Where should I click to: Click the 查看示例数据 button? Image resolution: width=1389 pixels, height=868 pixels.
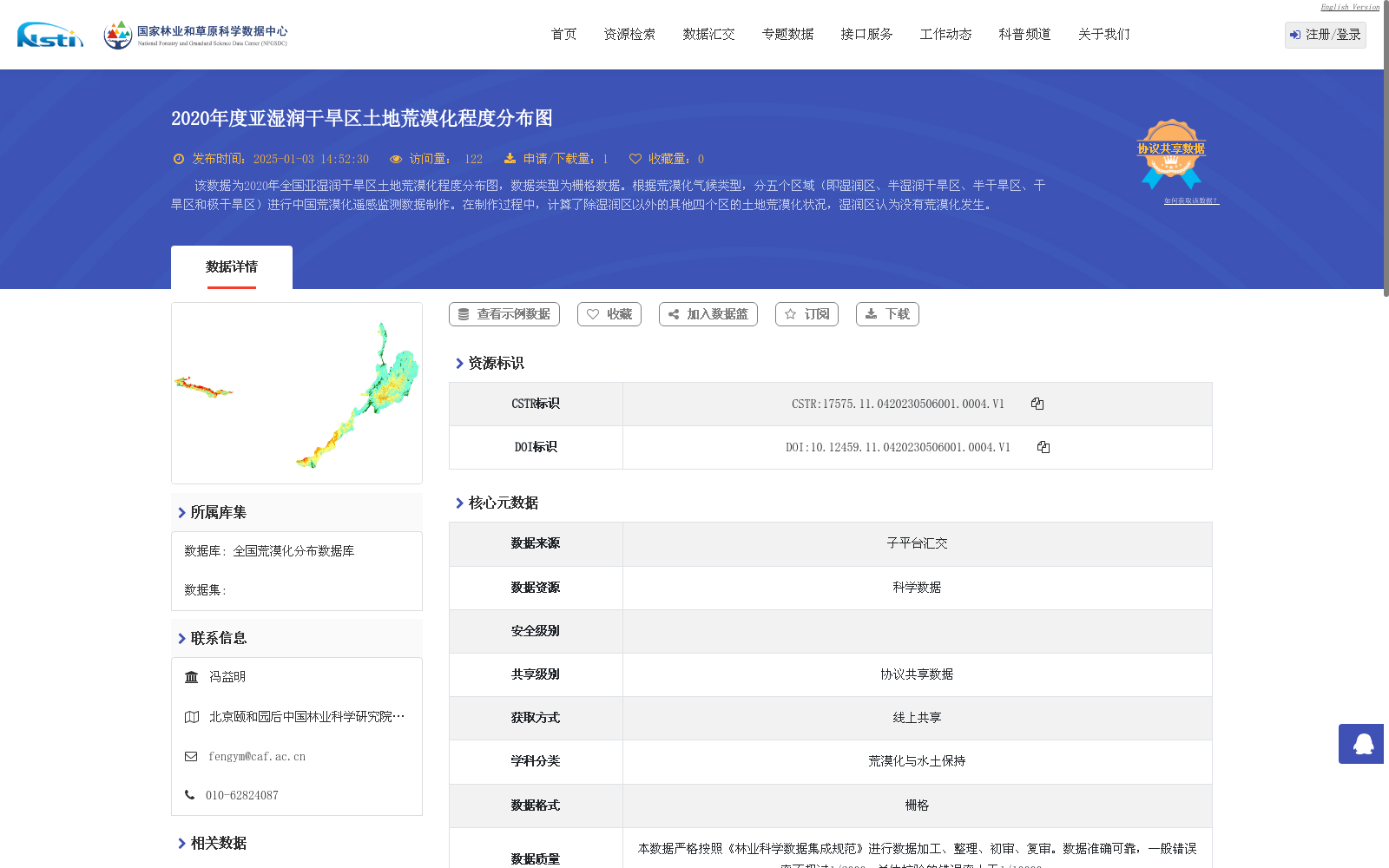click(504, 314)
